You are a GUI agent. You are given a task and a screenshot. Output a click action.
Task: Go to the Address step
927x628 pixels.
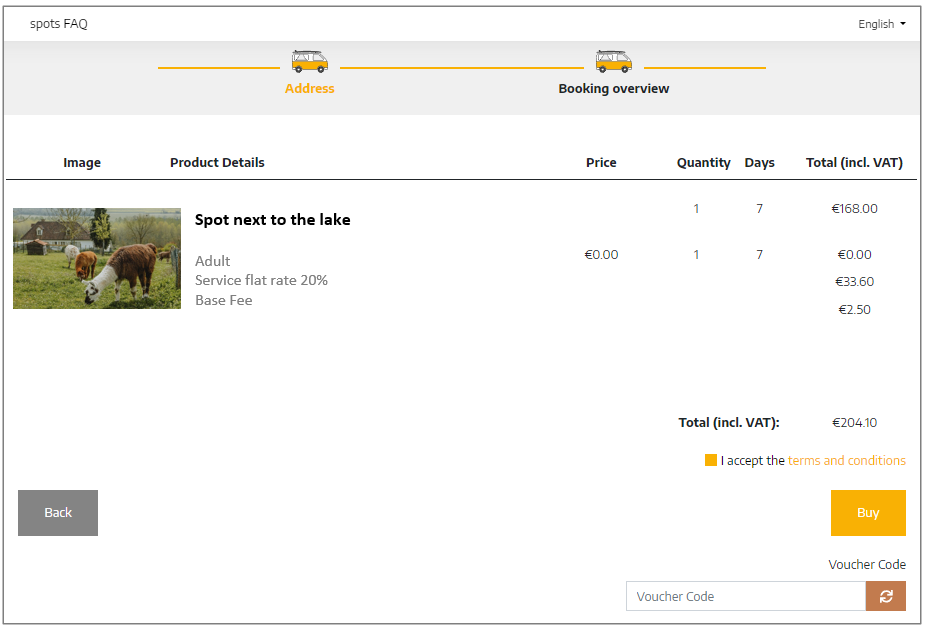[310, 89]
